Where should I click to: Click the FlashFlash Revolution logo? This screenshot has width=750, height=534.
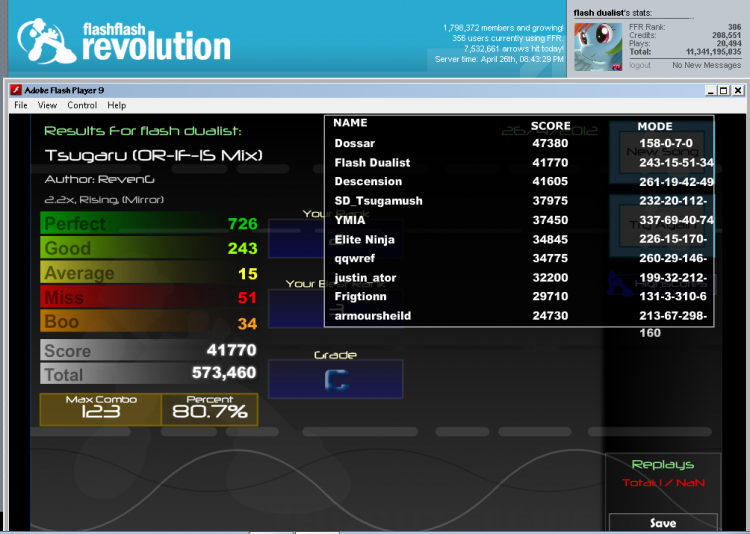124,41
